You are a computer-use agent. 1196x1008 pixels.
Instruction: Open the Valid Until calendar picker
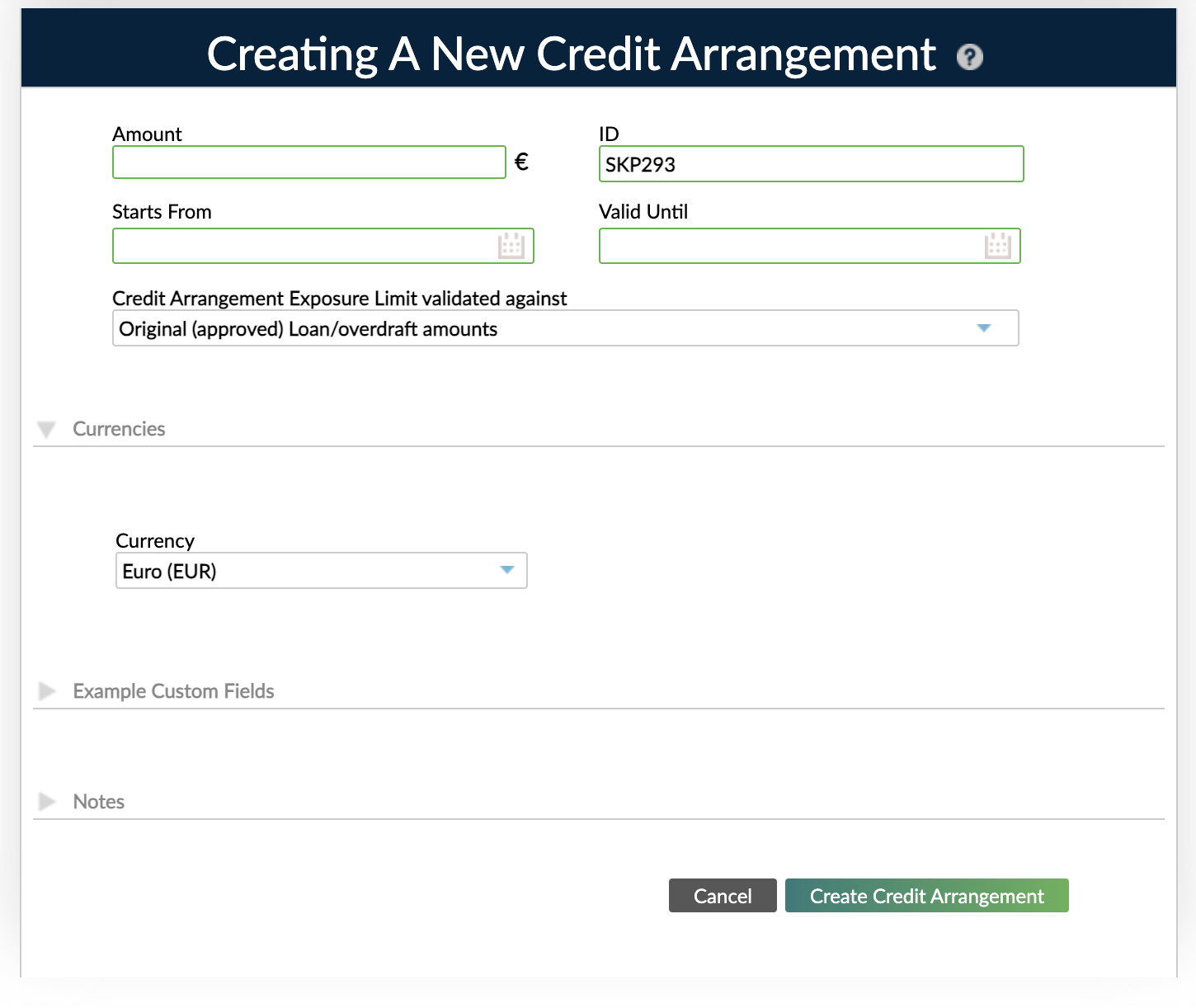[x=997, y=245]
